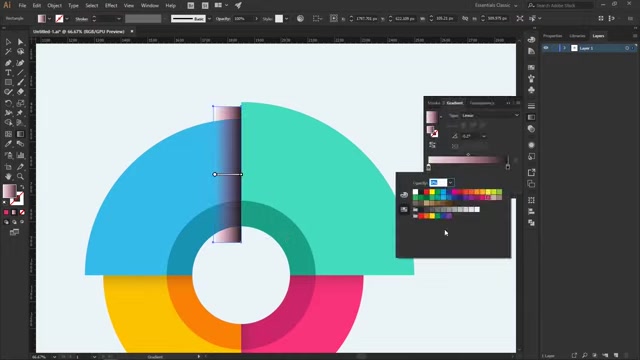Set paint mode to Color
Screen dimensions: 640x360
[6, 212]
